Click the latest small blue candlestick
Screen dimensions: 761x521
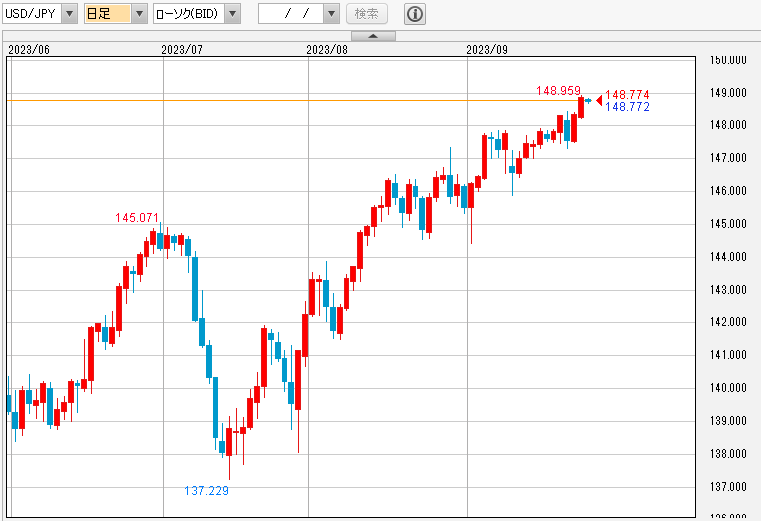[x=588, y=101]
